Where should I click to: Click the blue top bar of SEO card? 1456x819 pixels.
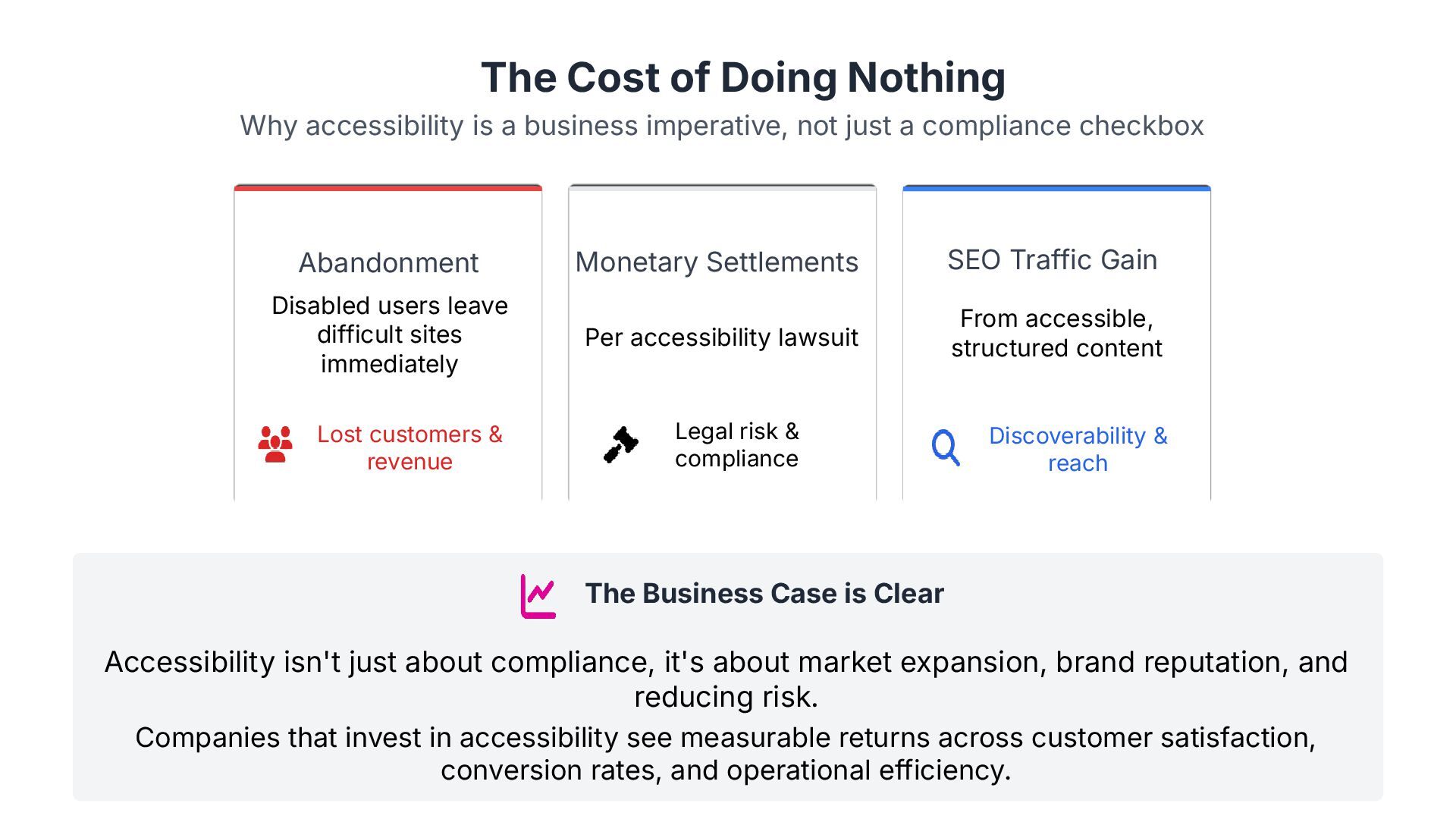[1056, 187]
